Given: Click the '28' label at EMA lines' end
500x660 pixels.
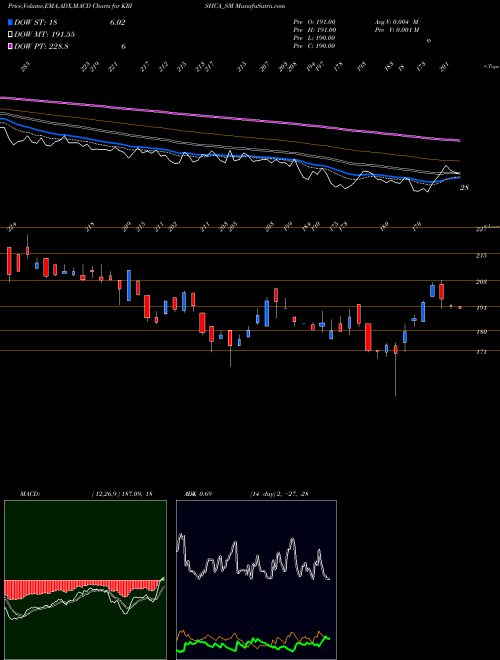Looking at the screenshot, I should pyautogui.click(x=464, y=188).
